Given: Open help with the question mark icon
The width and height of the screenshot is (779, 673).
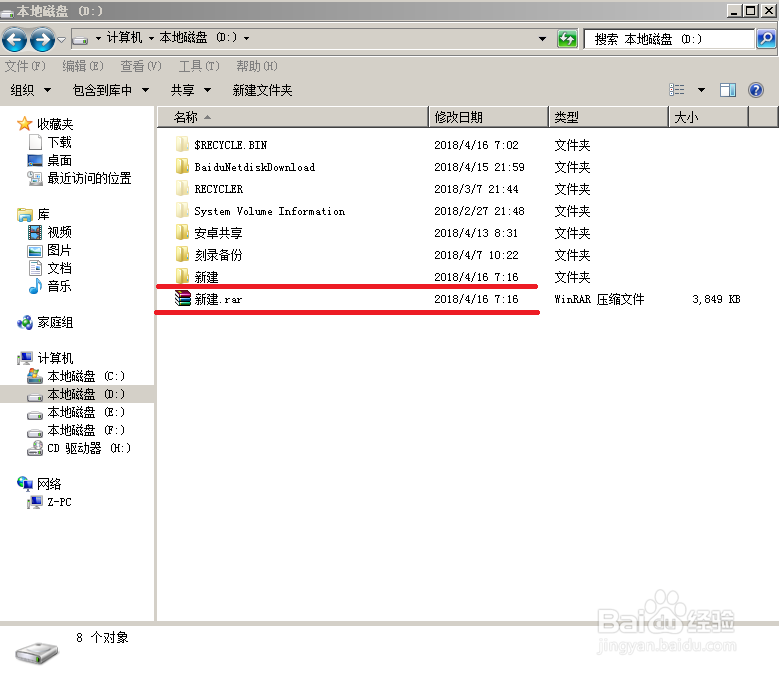Looking at the screenshot, I should point(756,90).
